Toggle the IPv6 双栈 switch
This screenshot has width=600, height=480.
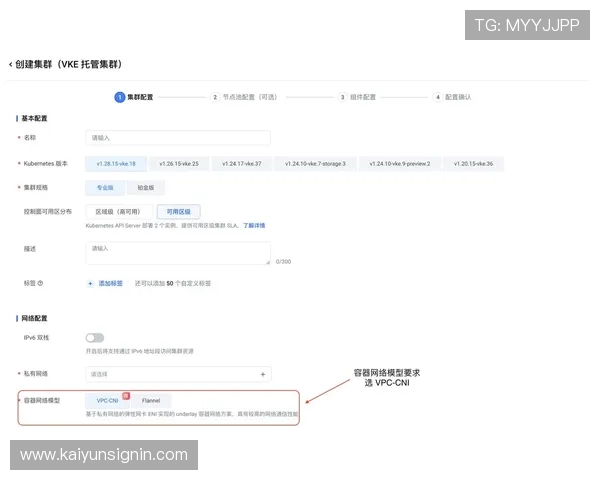click(95, 338)
